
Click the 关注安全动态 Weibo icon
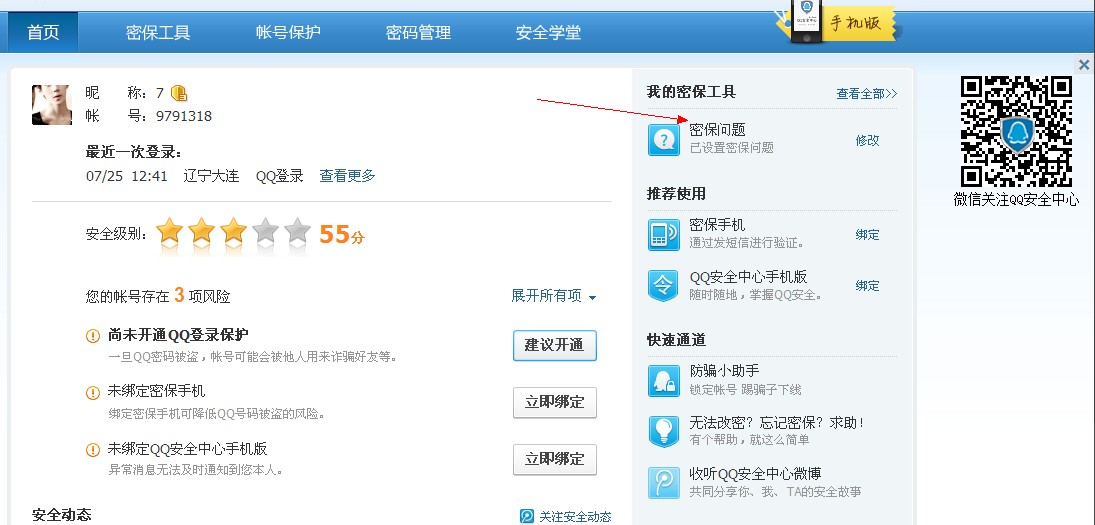(527, 517)
